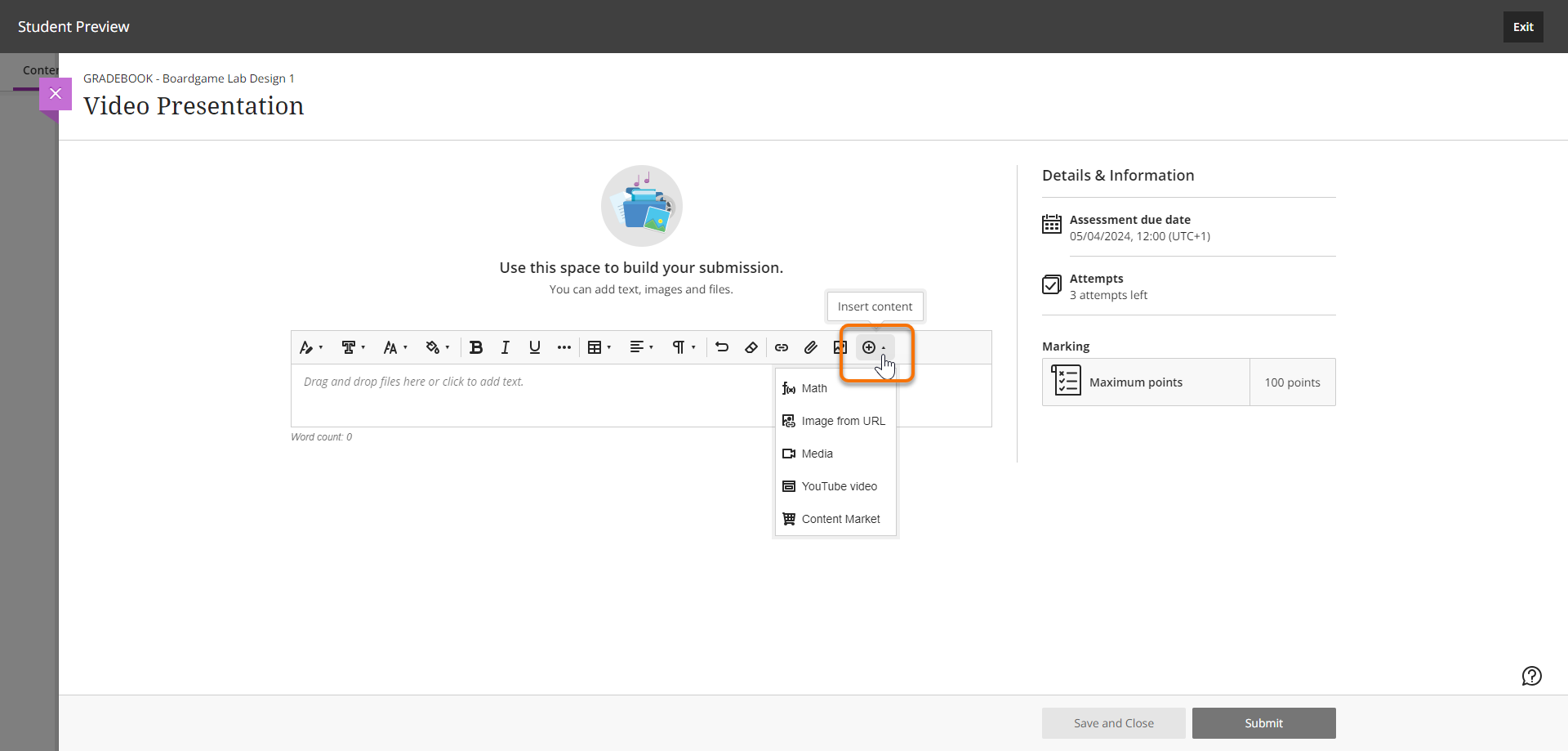Toggle underline text formatting
1568x751 pixels.
pos(535,347)
